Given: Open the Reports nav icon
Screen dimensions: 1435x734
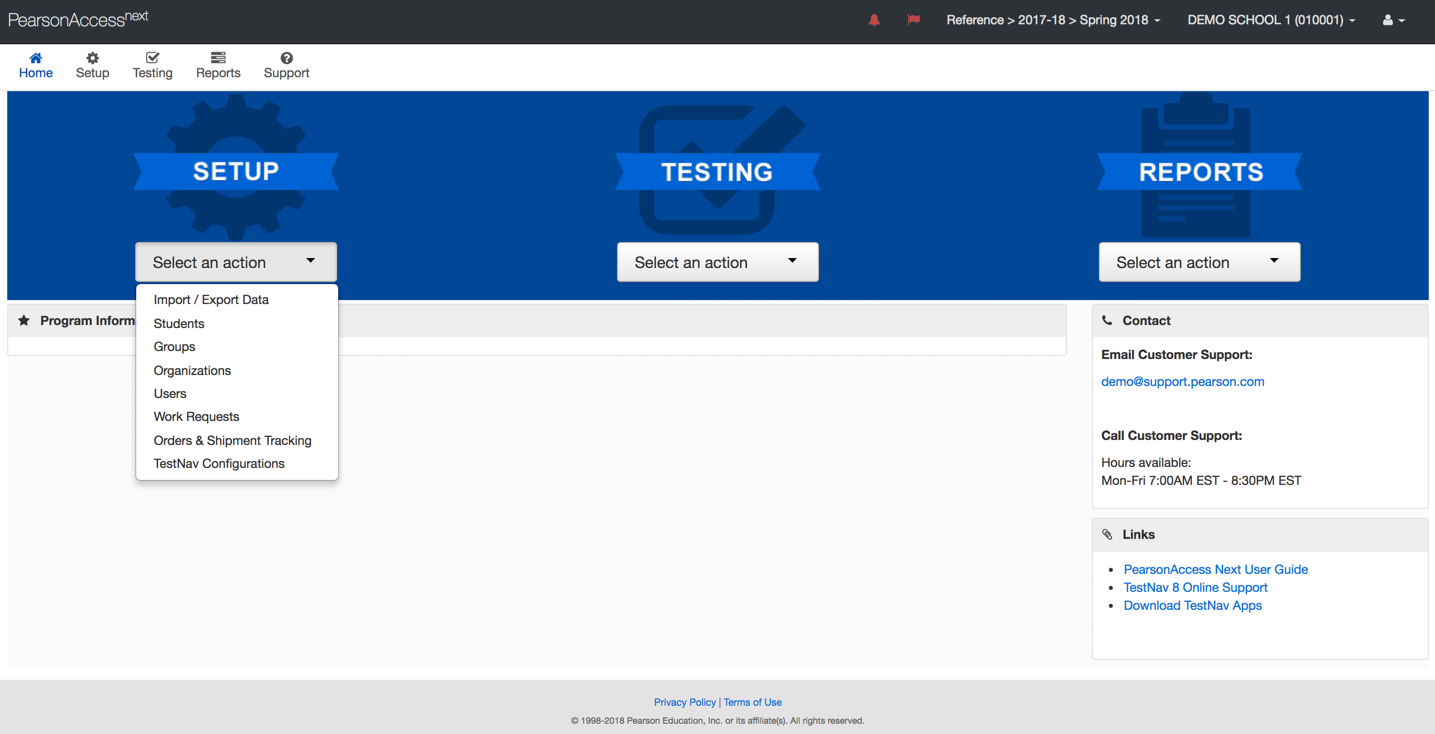Looking at the screenshot, I should click(218, 58).
